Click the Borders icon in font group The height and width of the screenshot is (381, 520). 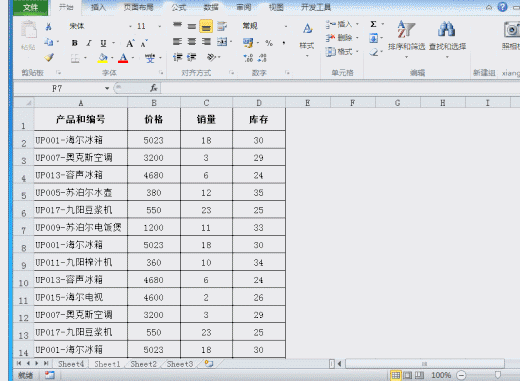[x=75, y=58]
